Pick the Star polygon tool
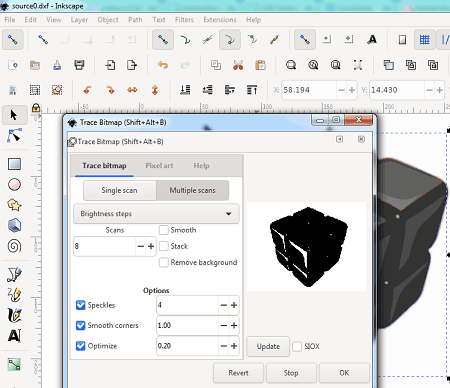Image resolution: width=450 pixels, height=388 pixels. (x=14, y=205)
